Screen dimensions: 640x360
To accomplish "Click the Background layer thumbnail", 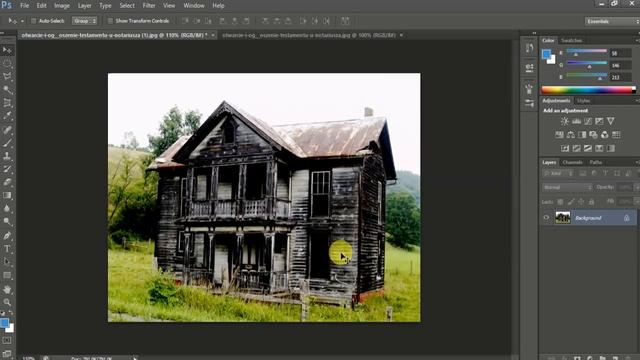I will click(x=562, y=218).
